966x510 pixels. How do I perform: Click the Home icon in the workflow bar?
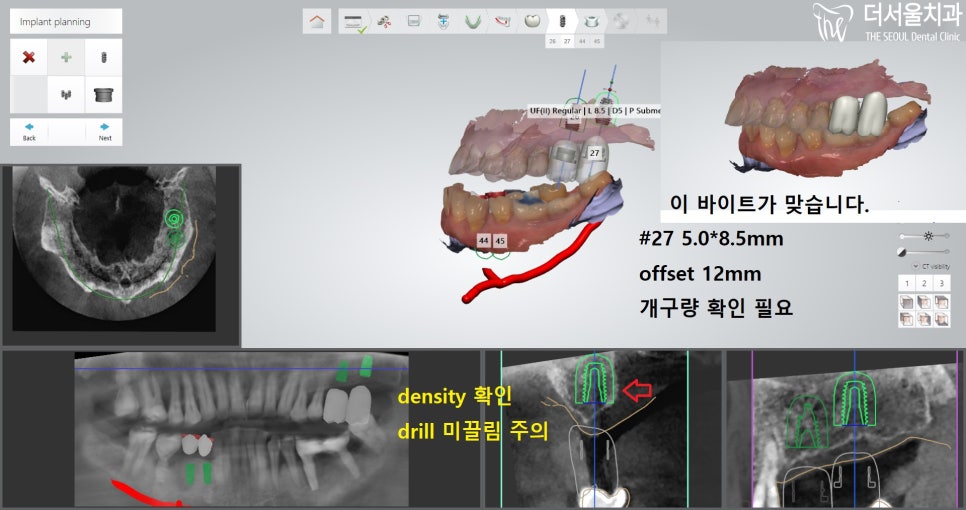pyautogui.click(x=318, y=21)
